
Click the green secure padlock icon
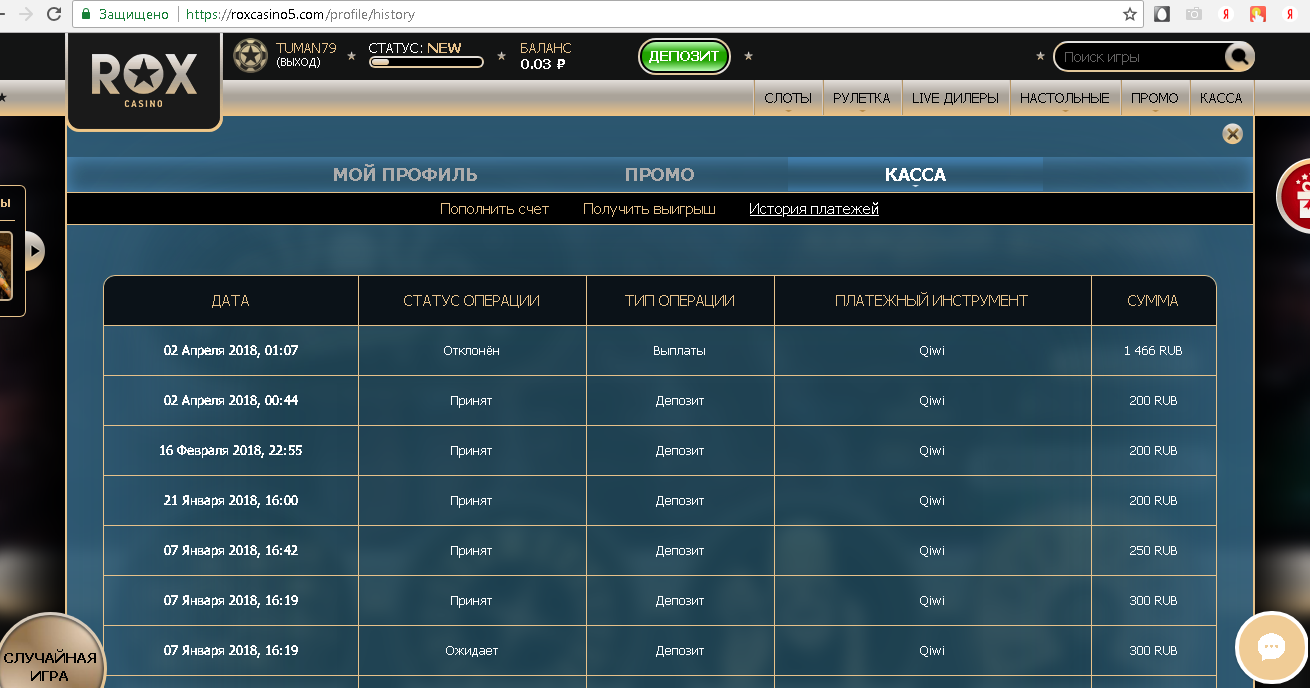[x=86, y=15]
